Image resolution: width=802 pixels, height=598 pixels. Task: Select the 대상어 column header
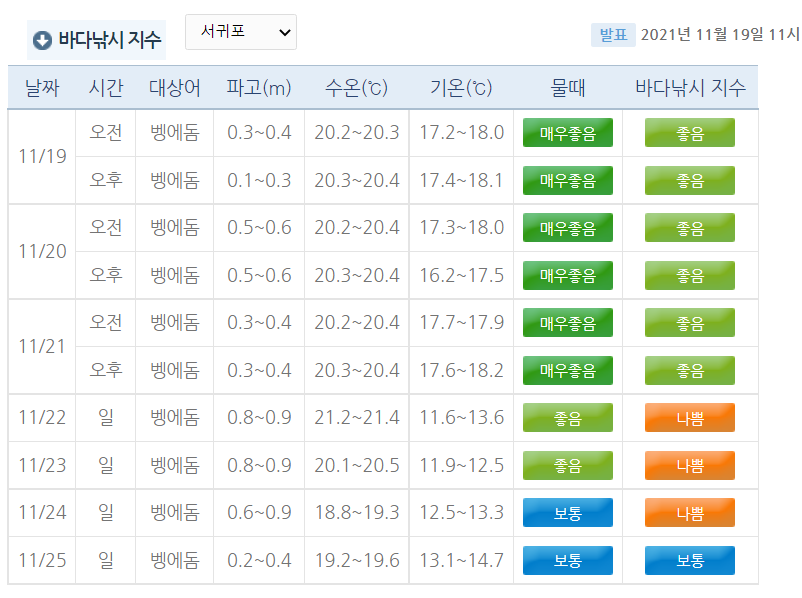point(175,87)
